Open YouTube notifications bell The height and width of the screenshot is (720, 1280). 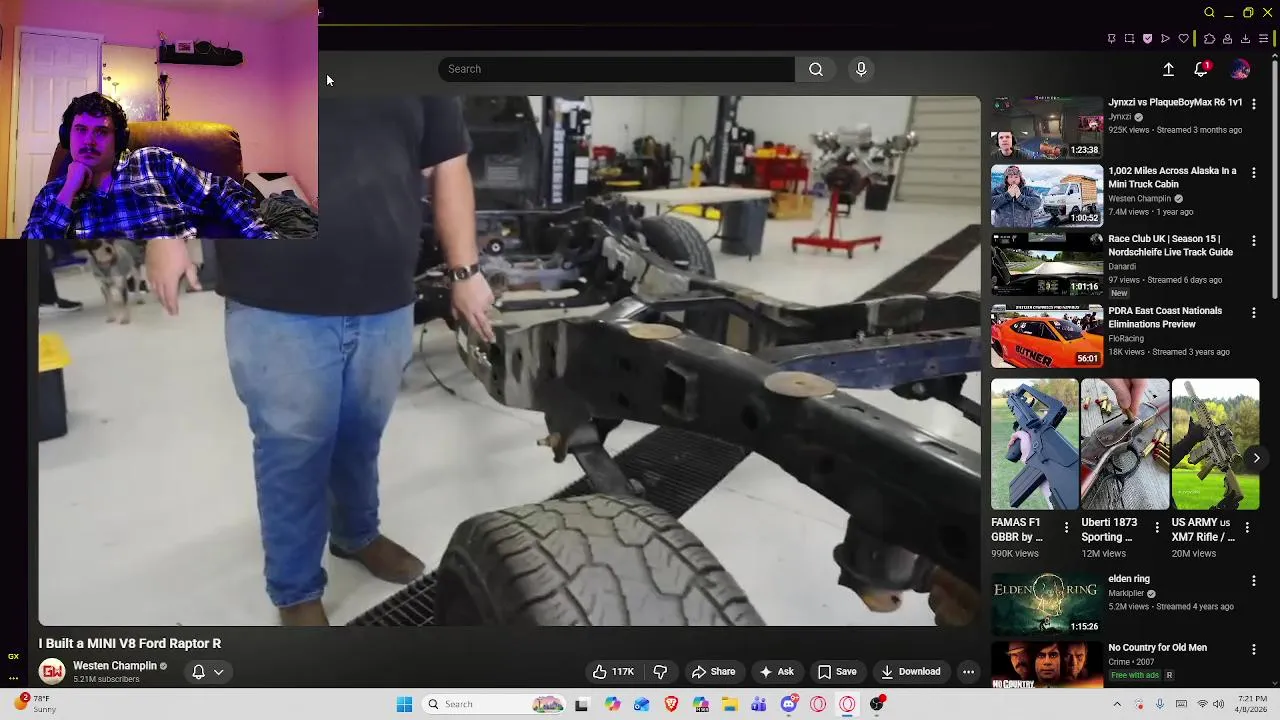click(x=1201, y=69)
